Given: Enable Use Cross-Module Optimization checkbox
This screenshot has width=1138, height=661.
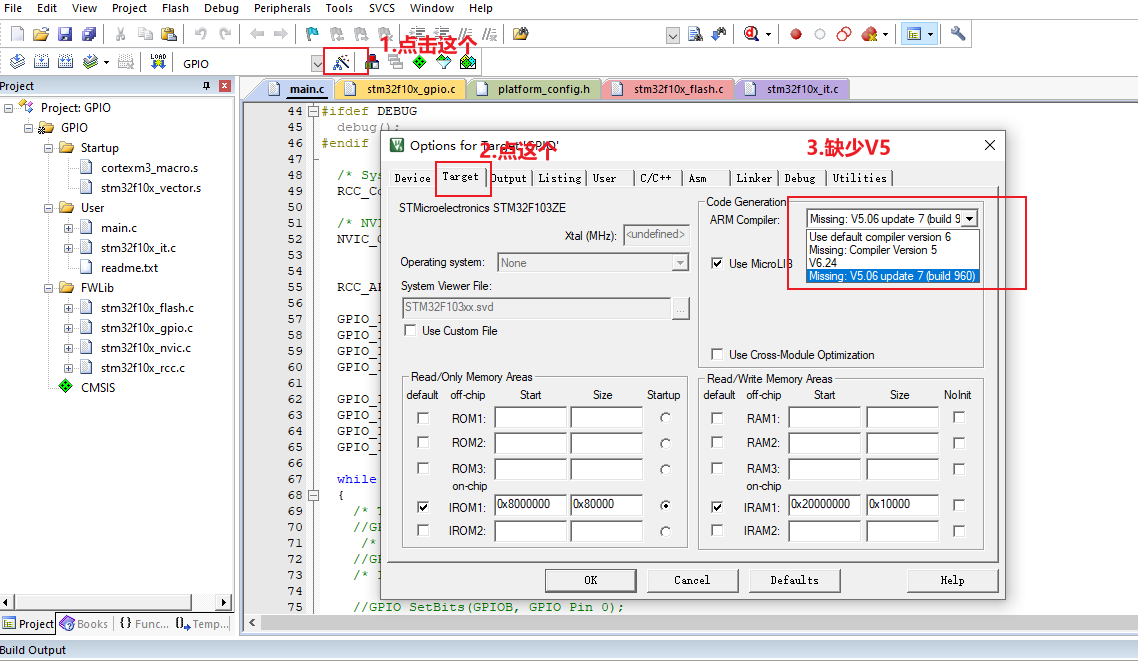Looking at the screenshot, I should point(717,354).
